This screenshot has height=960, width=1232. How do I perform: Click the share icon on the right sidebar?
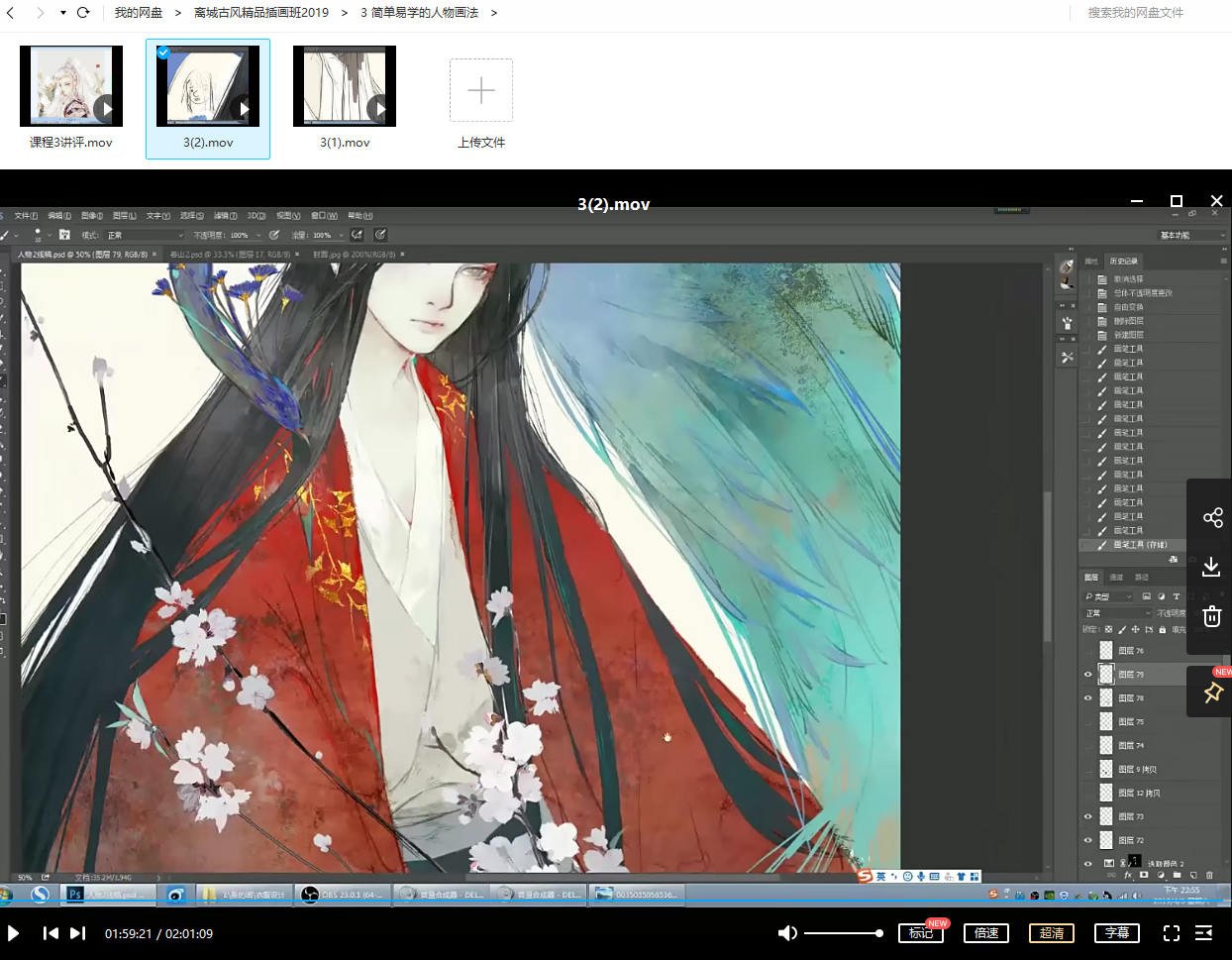1212,516
